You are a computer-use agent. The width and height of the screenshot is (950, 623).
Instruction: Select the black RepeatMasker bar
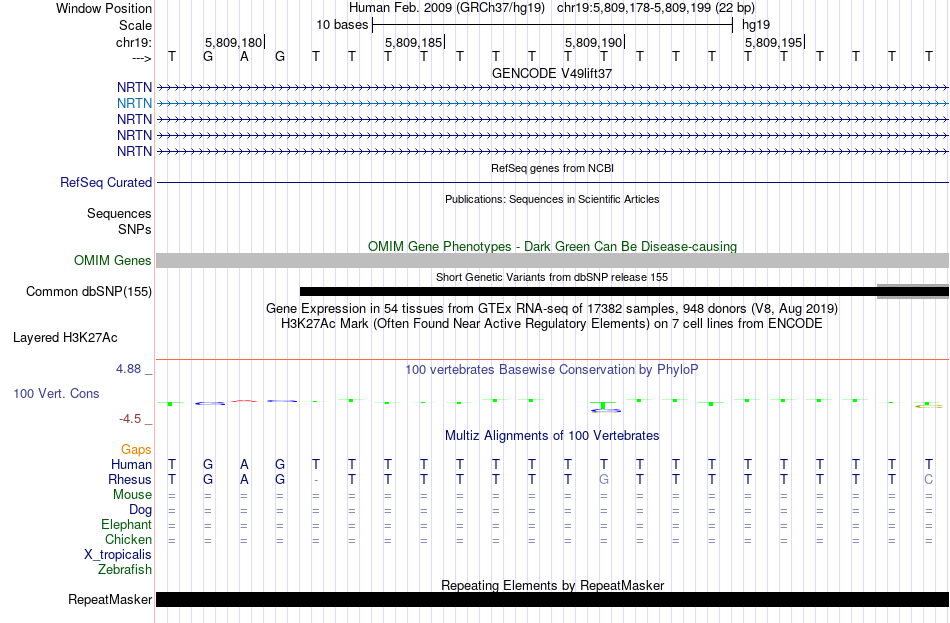(552, 599)
